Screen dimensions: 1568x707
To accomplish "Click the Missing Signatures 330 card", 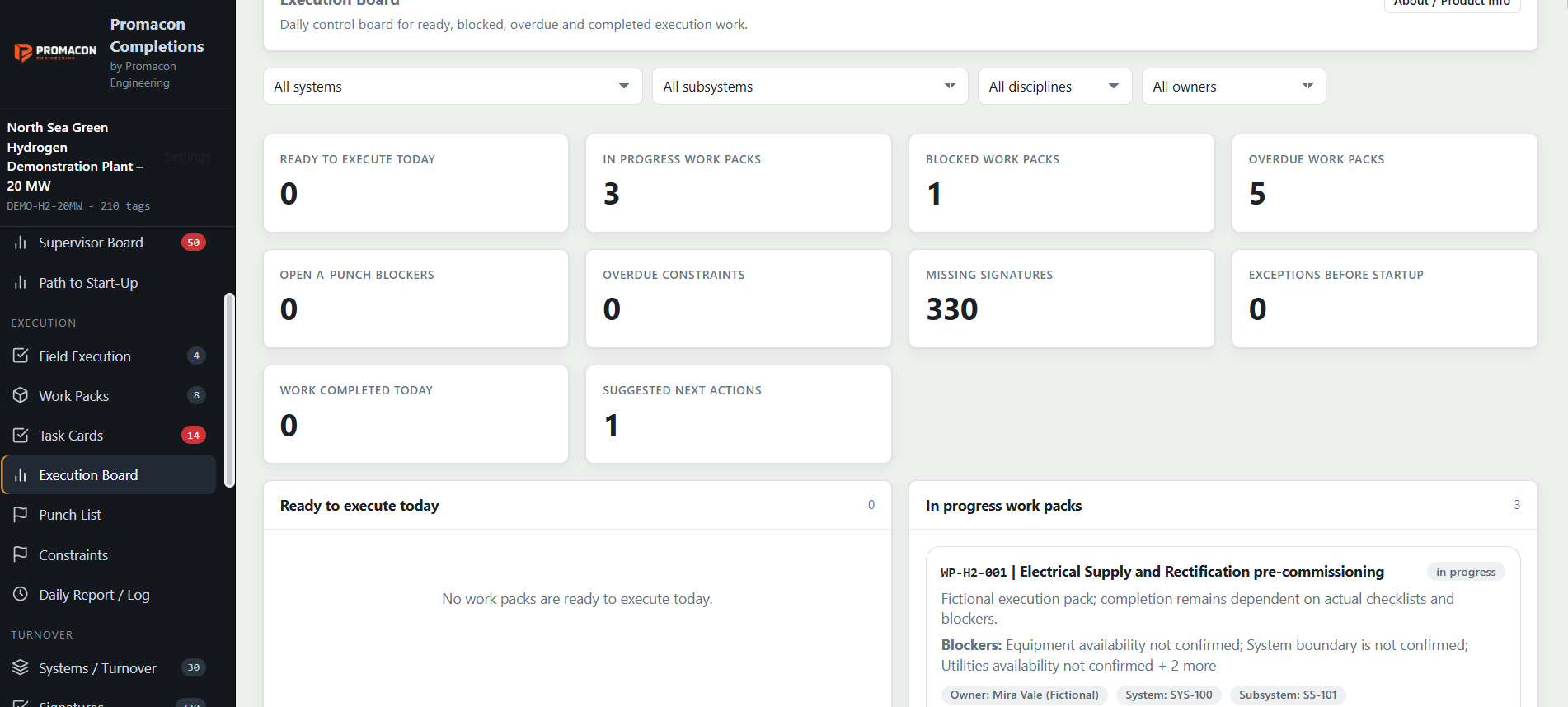I will click(1061, 299).
